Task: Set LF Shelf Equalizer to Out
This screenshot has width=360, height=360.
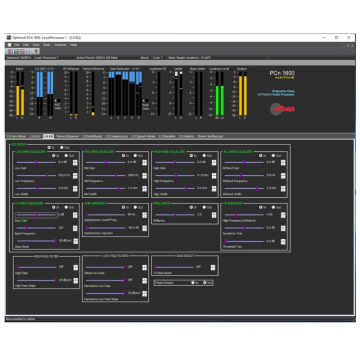Action: [66, 207]
